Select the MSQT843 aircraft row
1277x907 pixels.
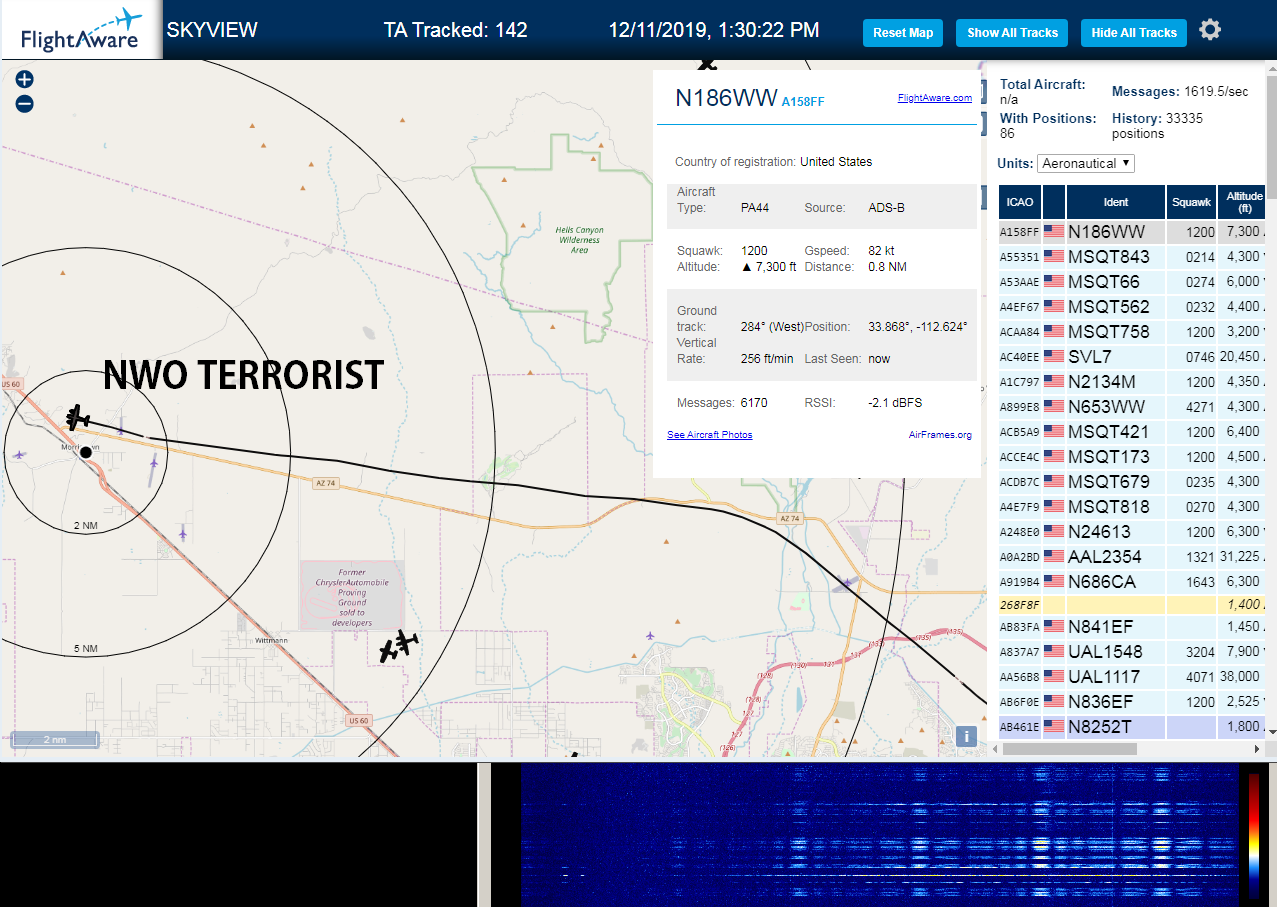[x=1133, y=257]
